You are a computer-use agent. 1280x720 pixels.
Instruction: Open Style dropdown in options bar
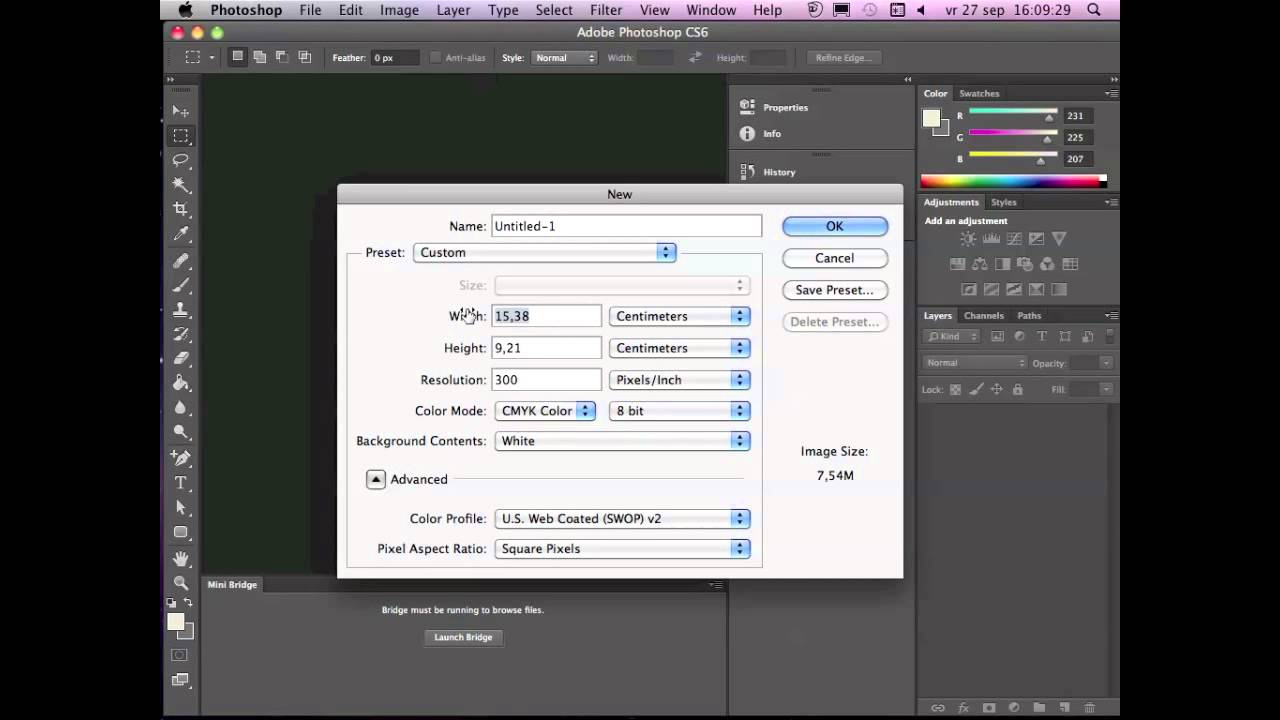coord(565,58)
